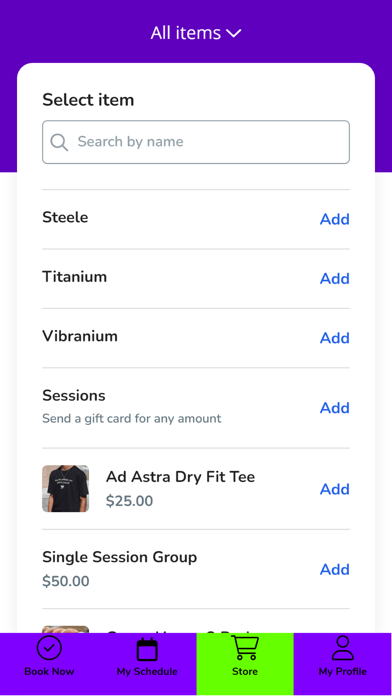The height and width of the screenshot is (696, 392).
Task: Select the Single Session Group title
Action: click(x=119, y=557)
